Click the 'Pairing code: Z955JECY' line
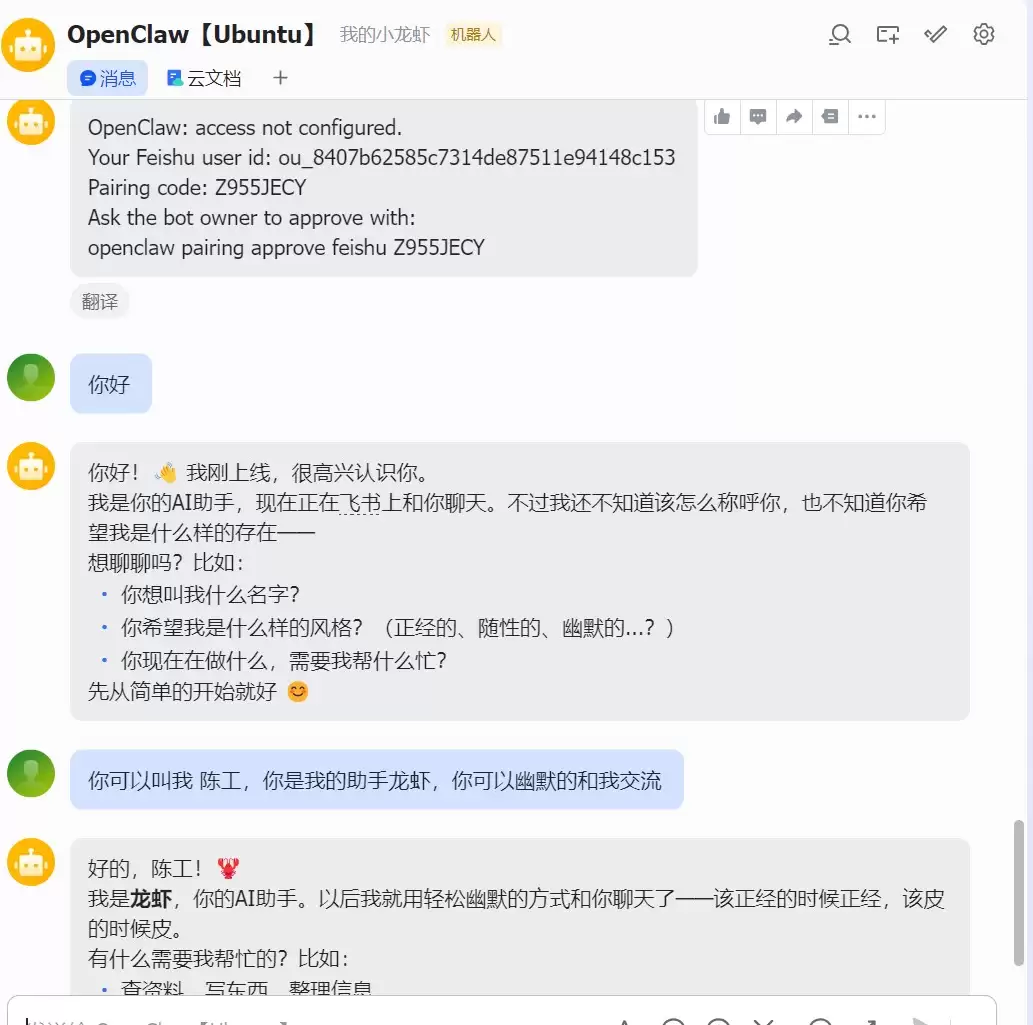The height and width of the screenshot is (1025, 1033). tap(197, 188)
